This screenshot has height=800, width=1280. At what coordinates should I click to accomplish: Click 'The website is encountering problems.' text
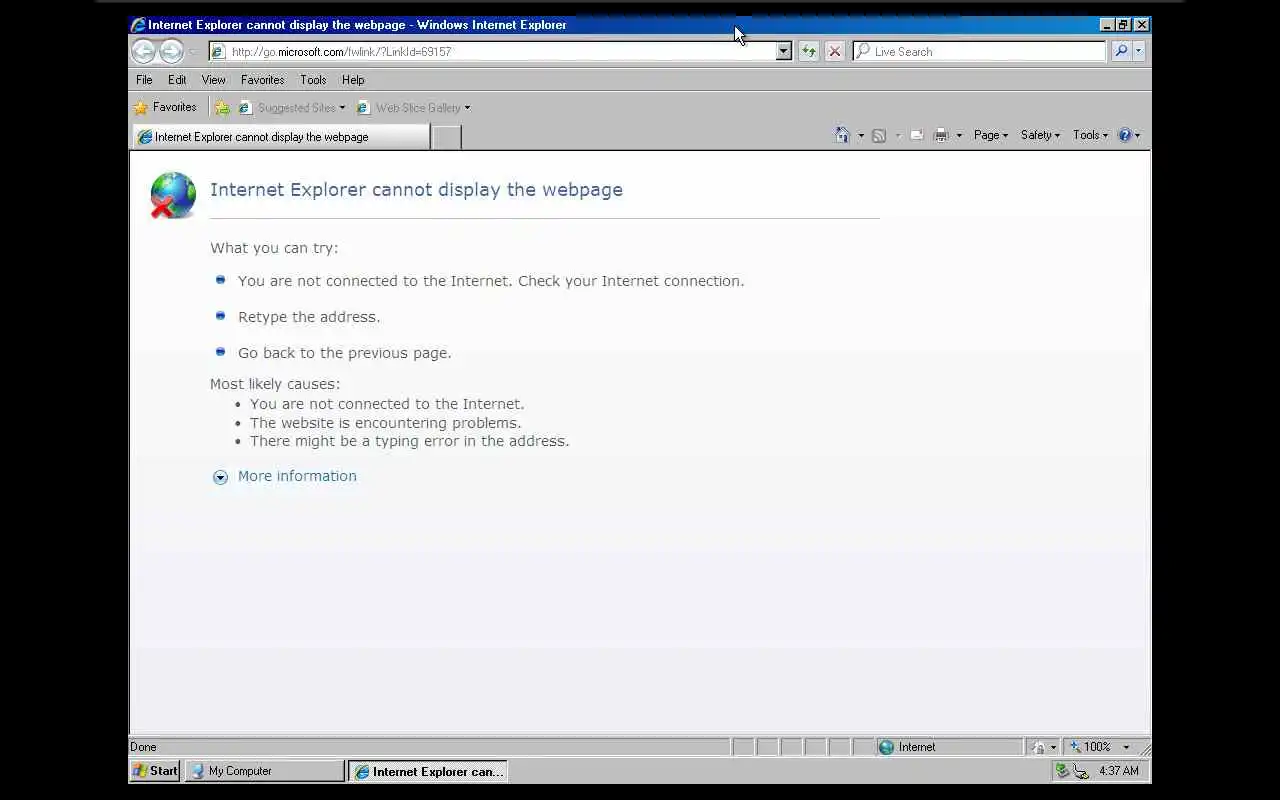[x=385, y=423]
